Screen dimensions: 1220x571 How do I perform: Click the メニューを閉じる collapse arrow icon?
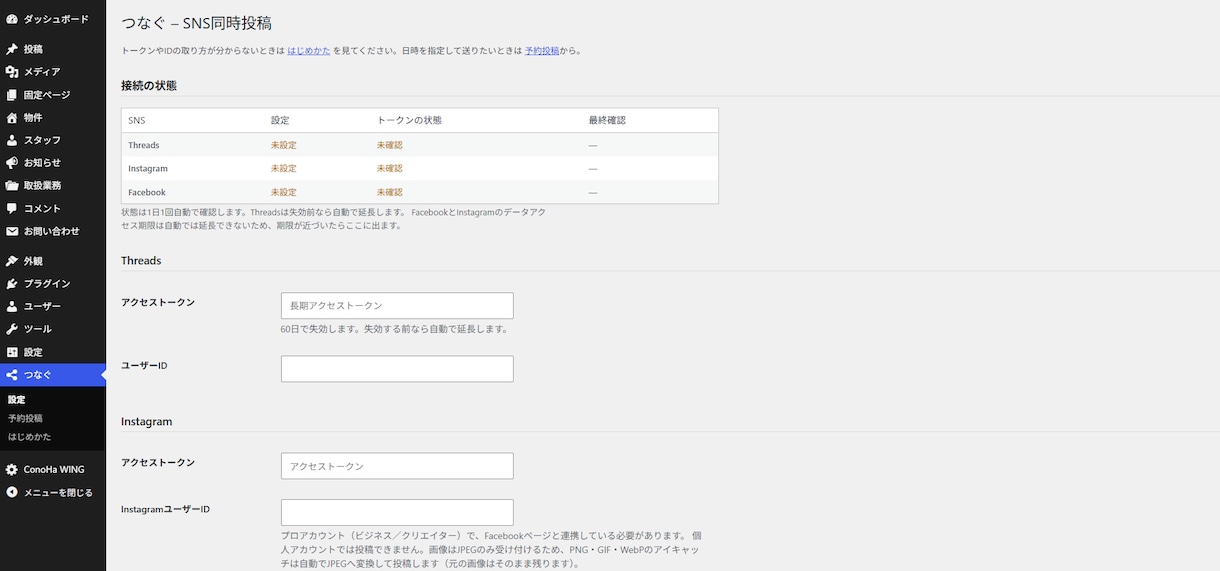(x=12, y=492)
